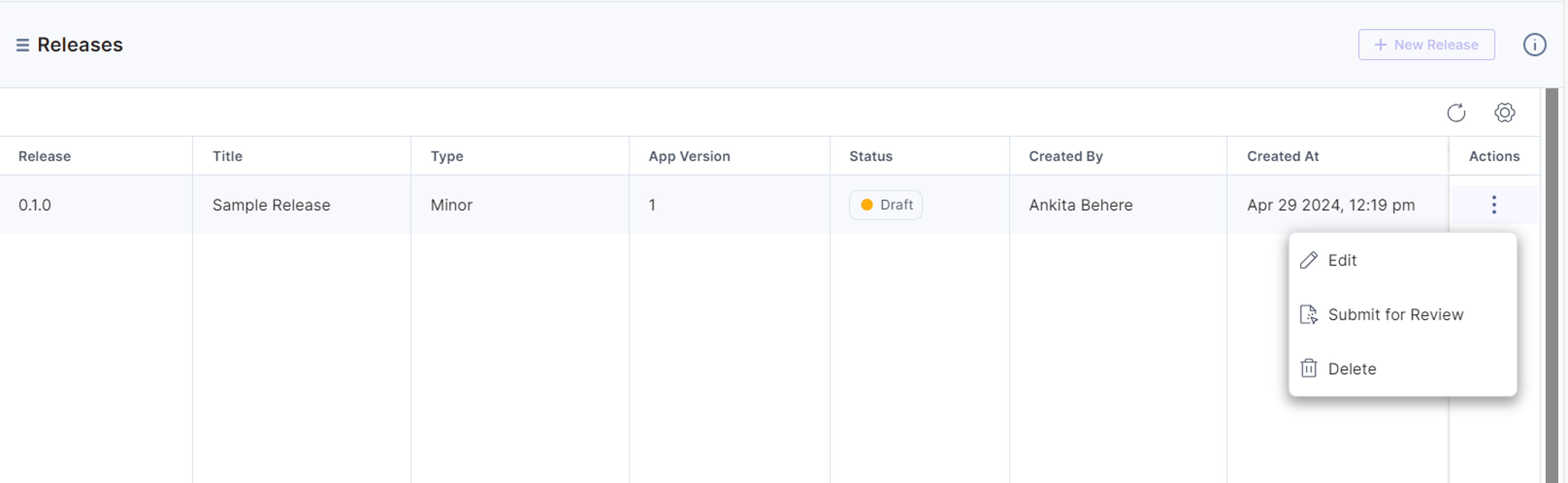Select Delete from the actions menu
This screenshot has height=483, width=1568.
(x=1403, y=369)
